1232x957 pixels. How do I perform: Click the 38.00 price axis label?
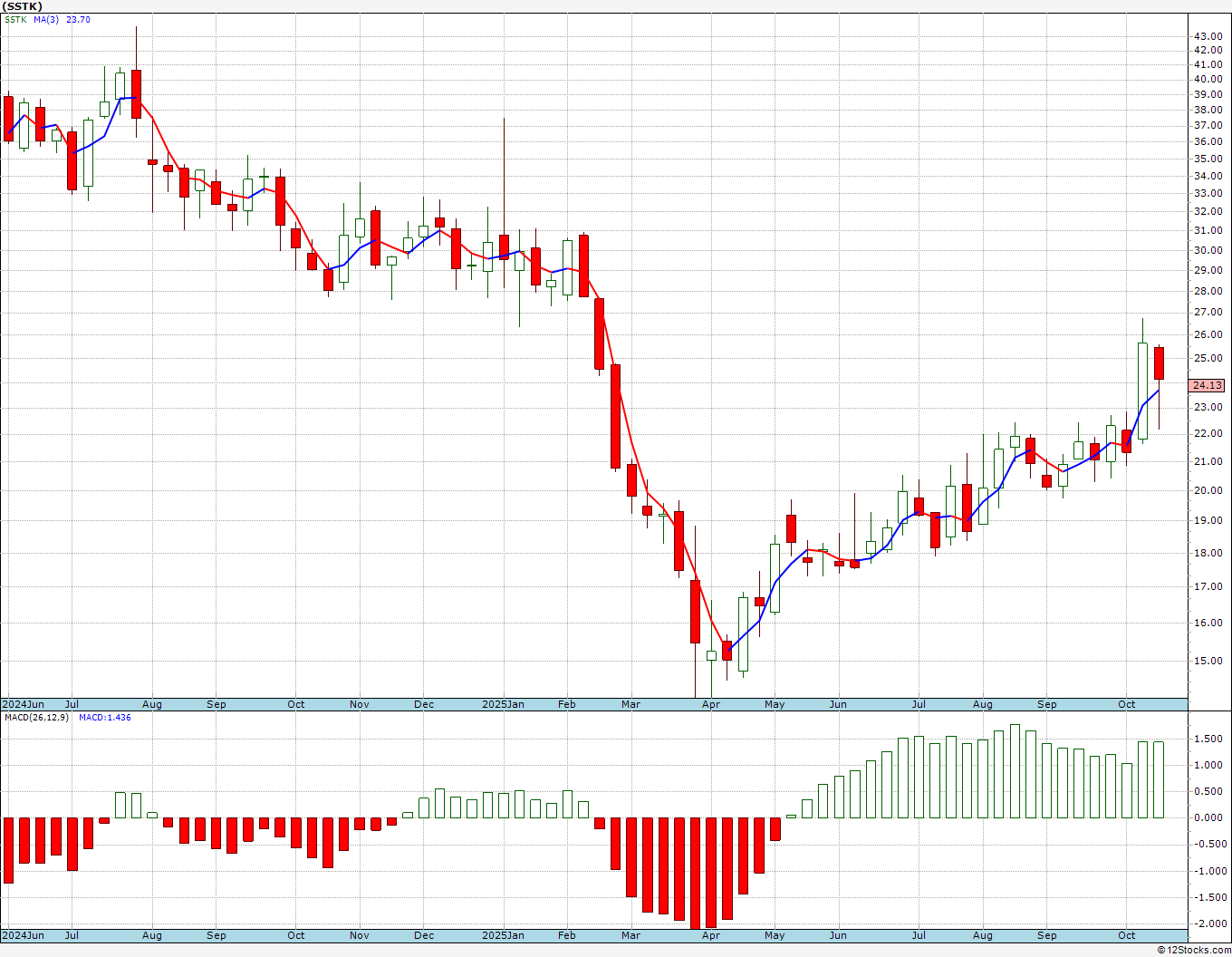[x=1208, y=110]
